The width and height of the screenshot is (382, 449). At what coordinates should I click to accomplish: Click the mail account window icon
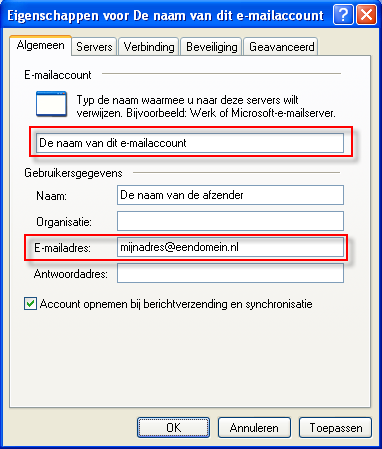(51, 104)
